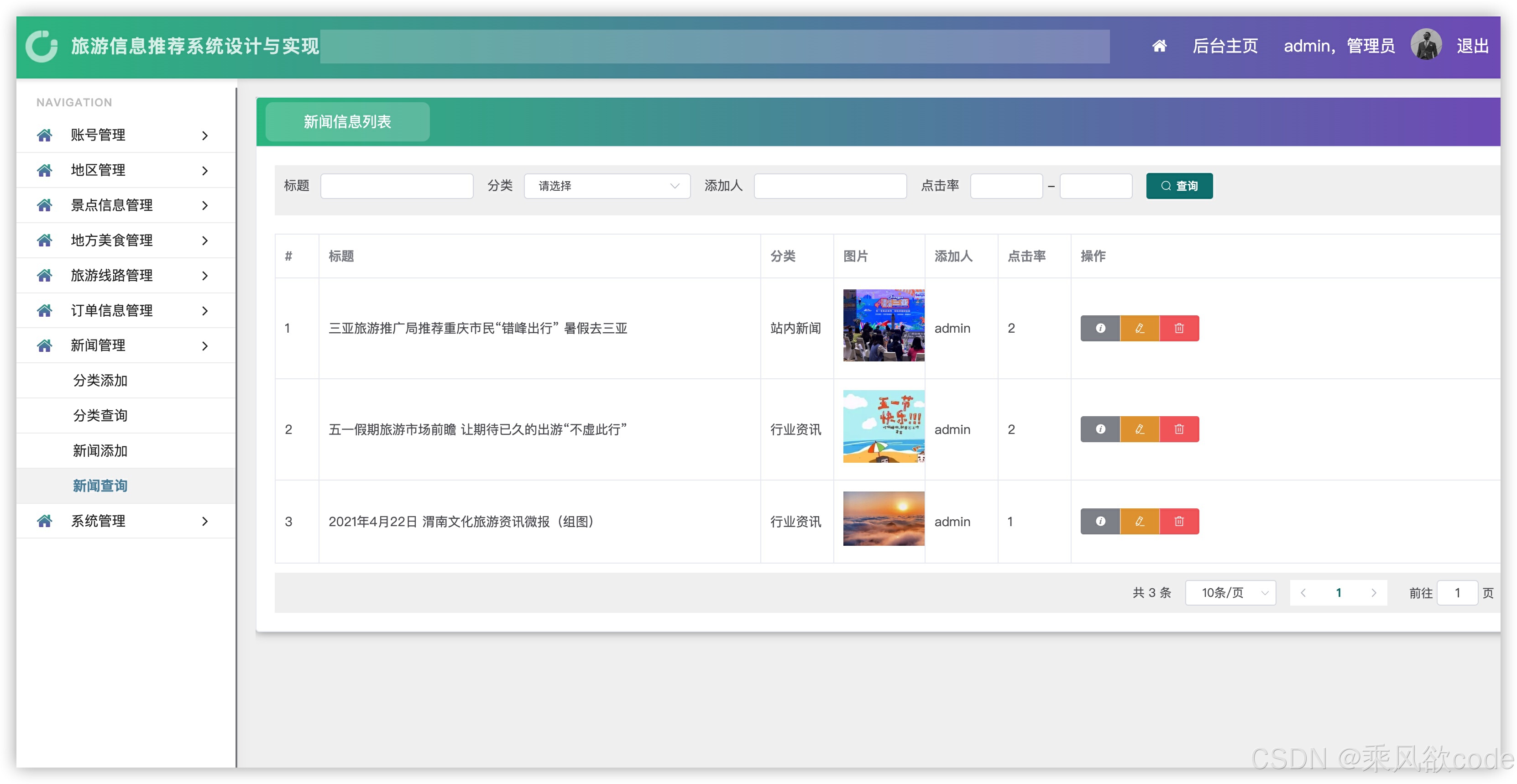
Task: Select 新闻添加 in the sidebar
Action: click(x=100, y=450)
